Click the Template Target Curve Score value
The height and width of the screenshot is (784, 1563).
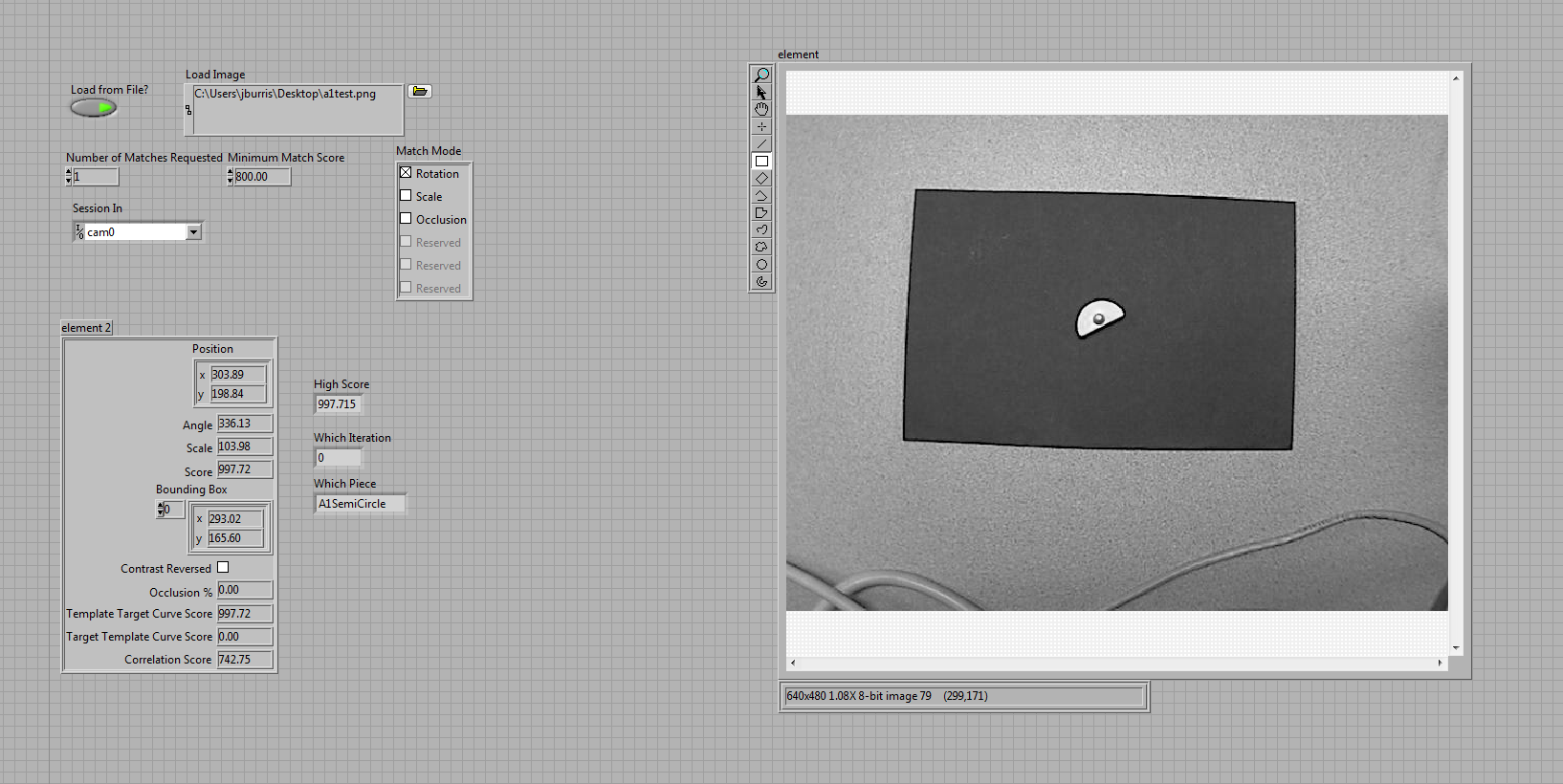[245, 614]
